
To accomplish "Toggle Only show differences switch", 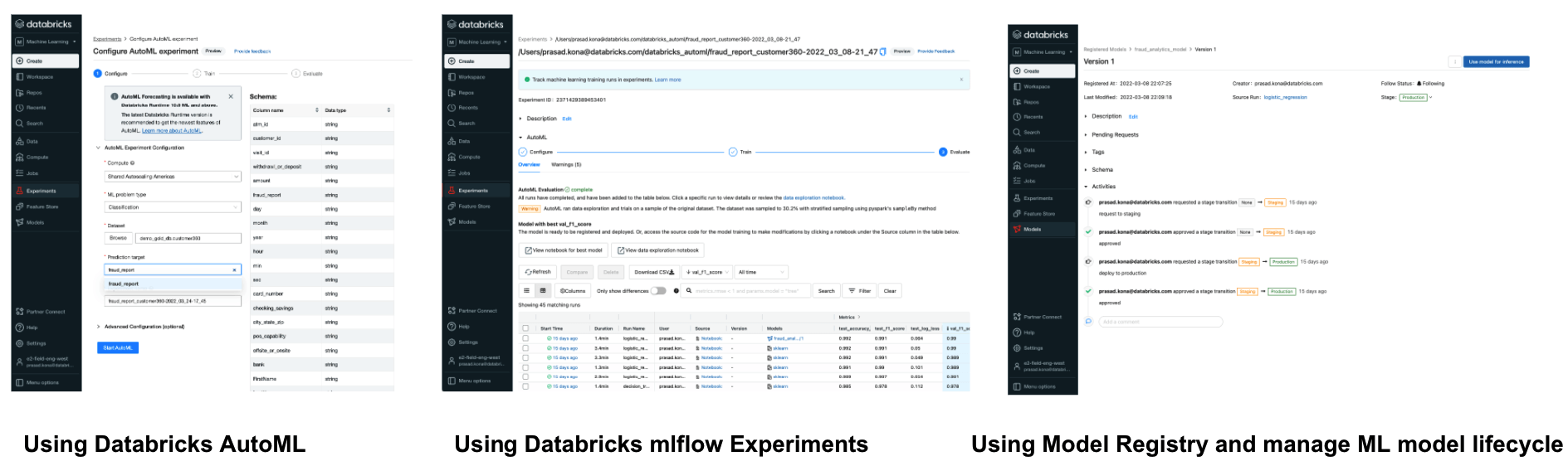I will pyautogui.click(x=658, y=291).
